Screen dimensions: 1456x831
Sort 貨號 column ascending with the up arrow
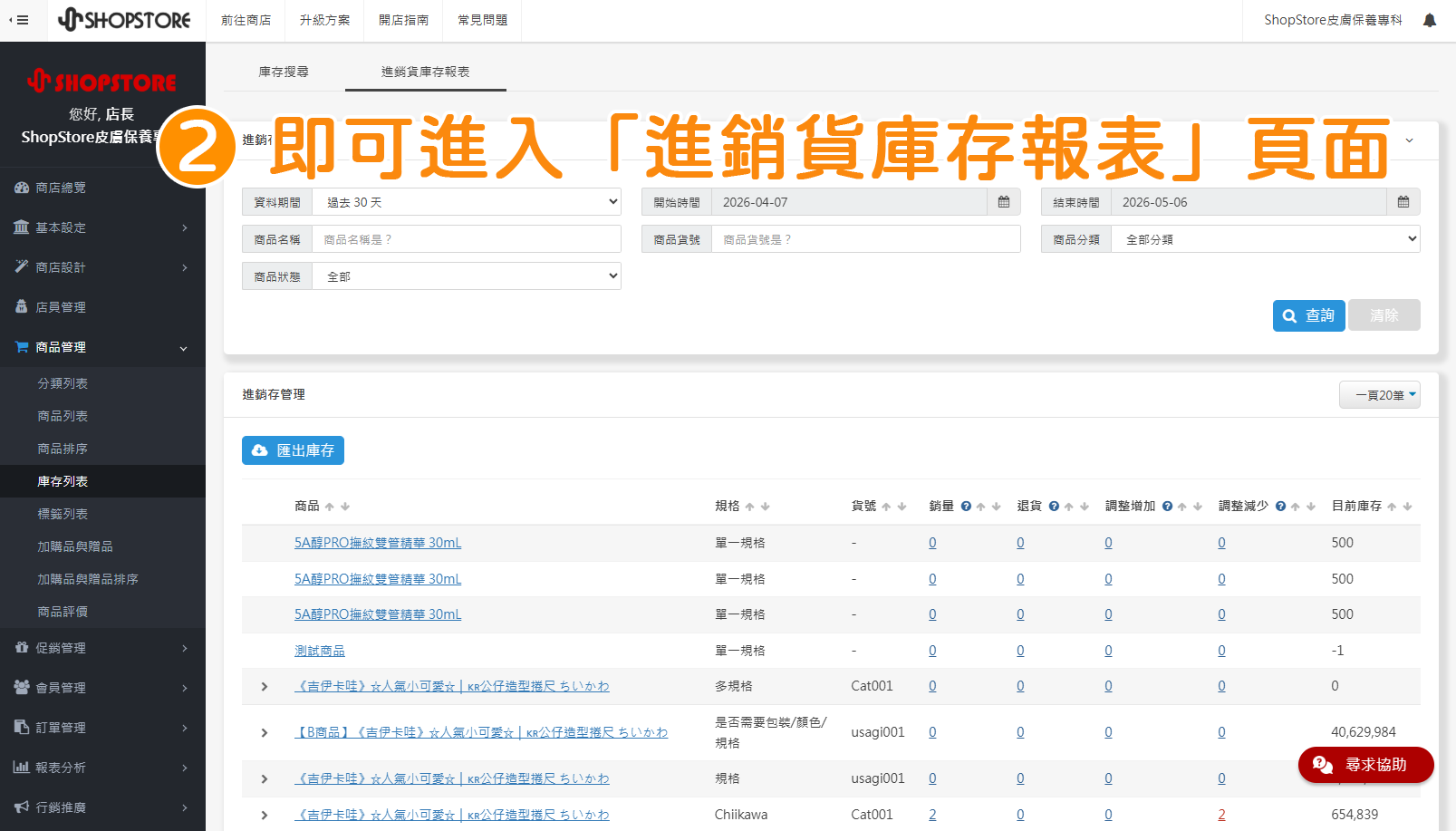coord(886,507)
